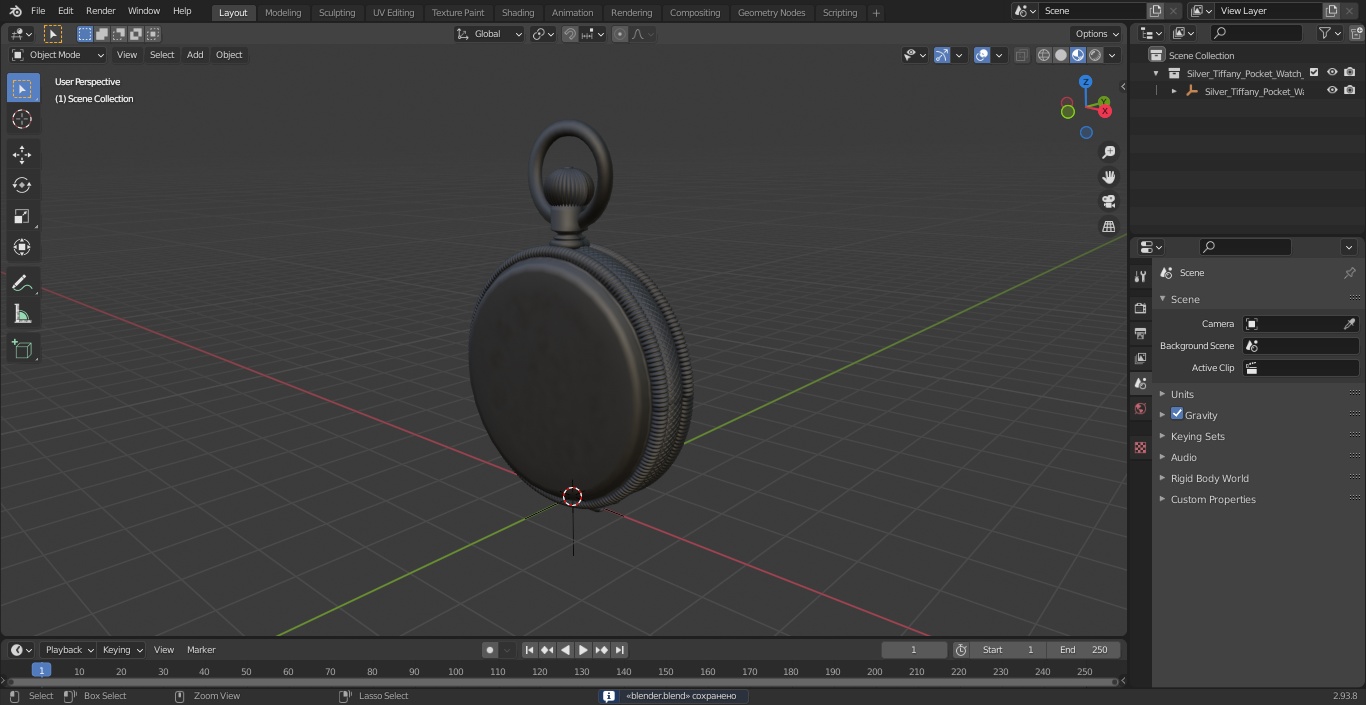Toggle snapping magnet icon

[x=569, y=34]
